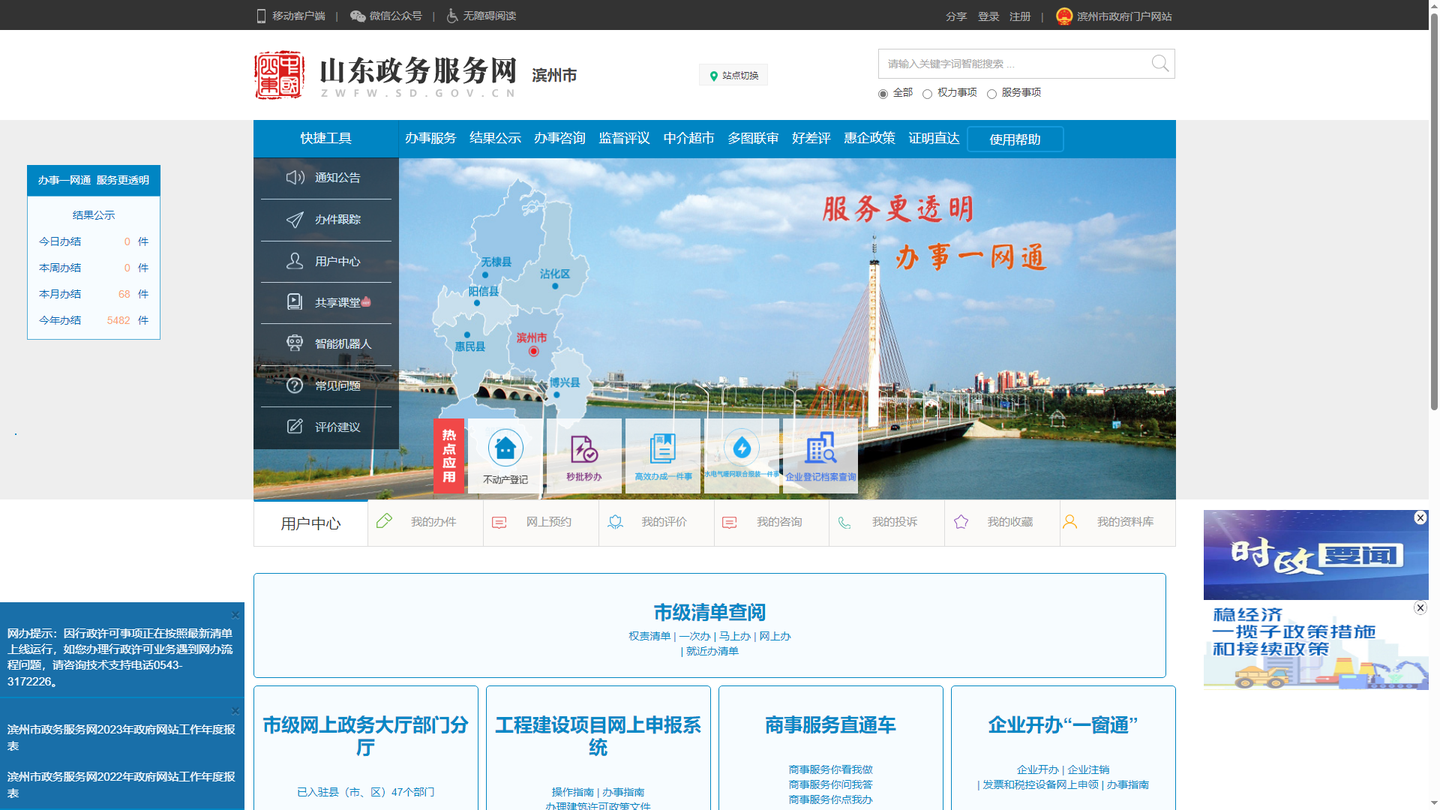The height and width of the screenshot is (810, 1440).
Task: Open the 企业开办 link
Action: 1037,770
